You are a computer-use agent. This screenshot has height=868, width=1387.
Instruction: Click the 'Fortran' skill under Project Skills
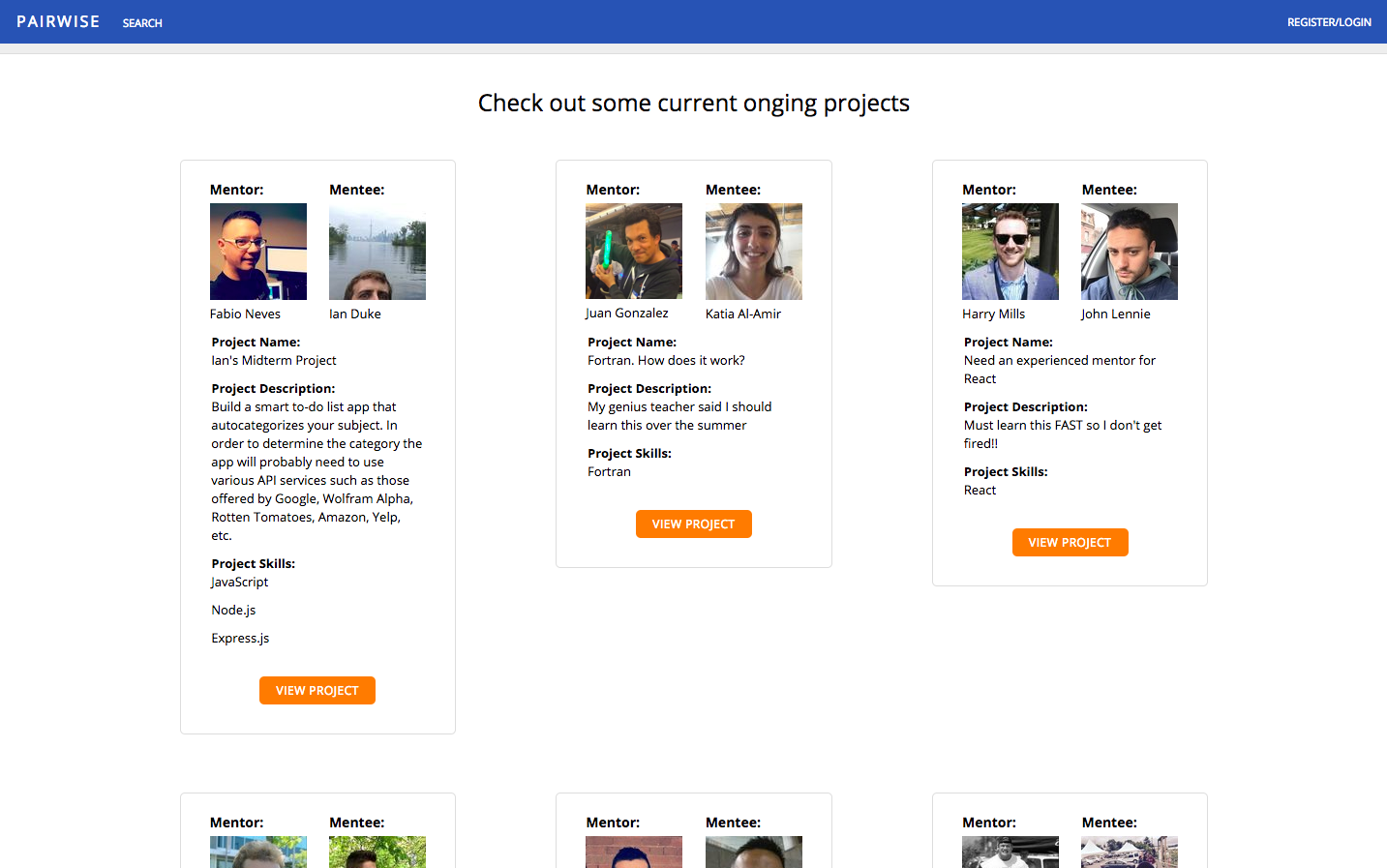(609, 471)
